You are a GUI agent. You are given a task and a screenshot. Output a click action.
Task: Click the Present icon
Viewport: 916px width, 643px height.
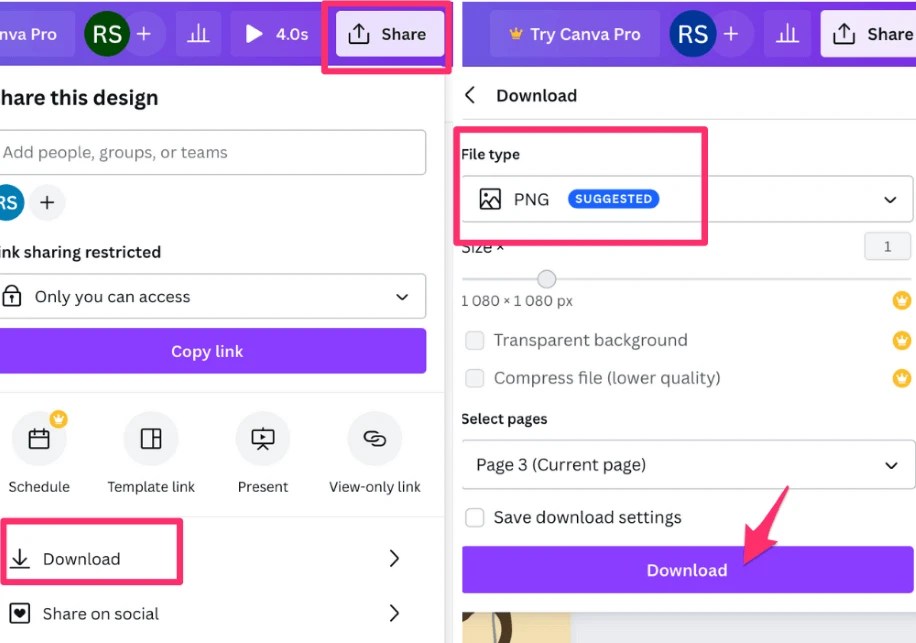(262, 438)
